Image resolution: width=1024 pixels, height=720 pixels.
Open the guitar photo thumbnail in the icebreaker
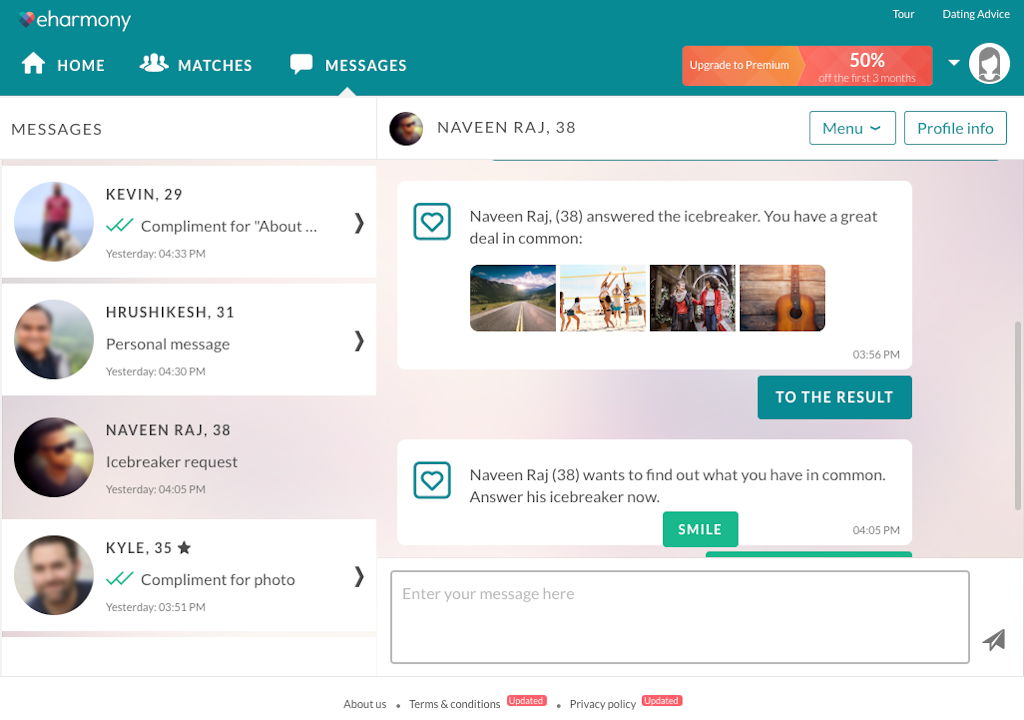[782, 297]
